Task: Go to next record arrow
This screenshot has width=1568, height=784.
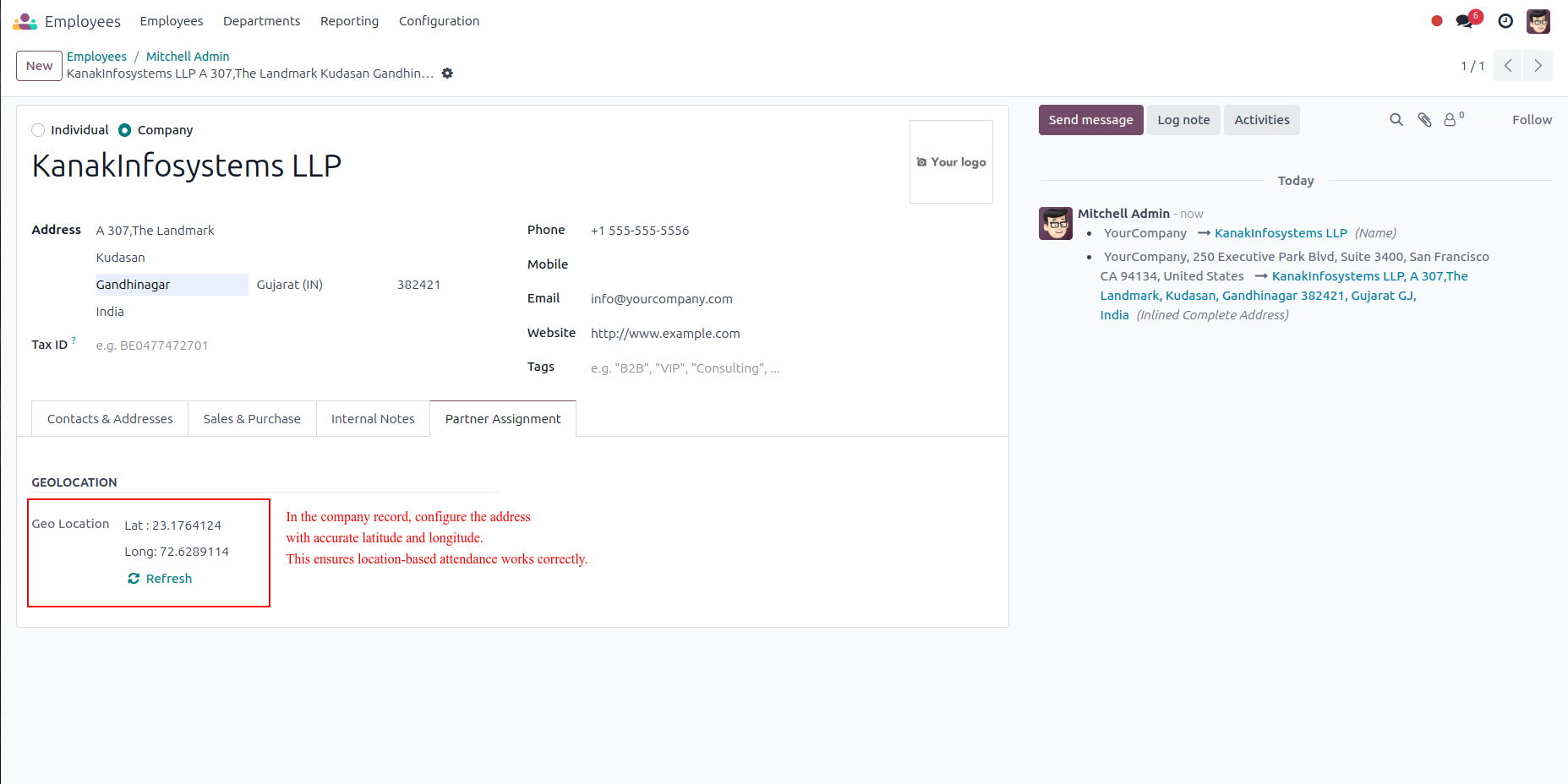Action: click(x=1538, y=66)
